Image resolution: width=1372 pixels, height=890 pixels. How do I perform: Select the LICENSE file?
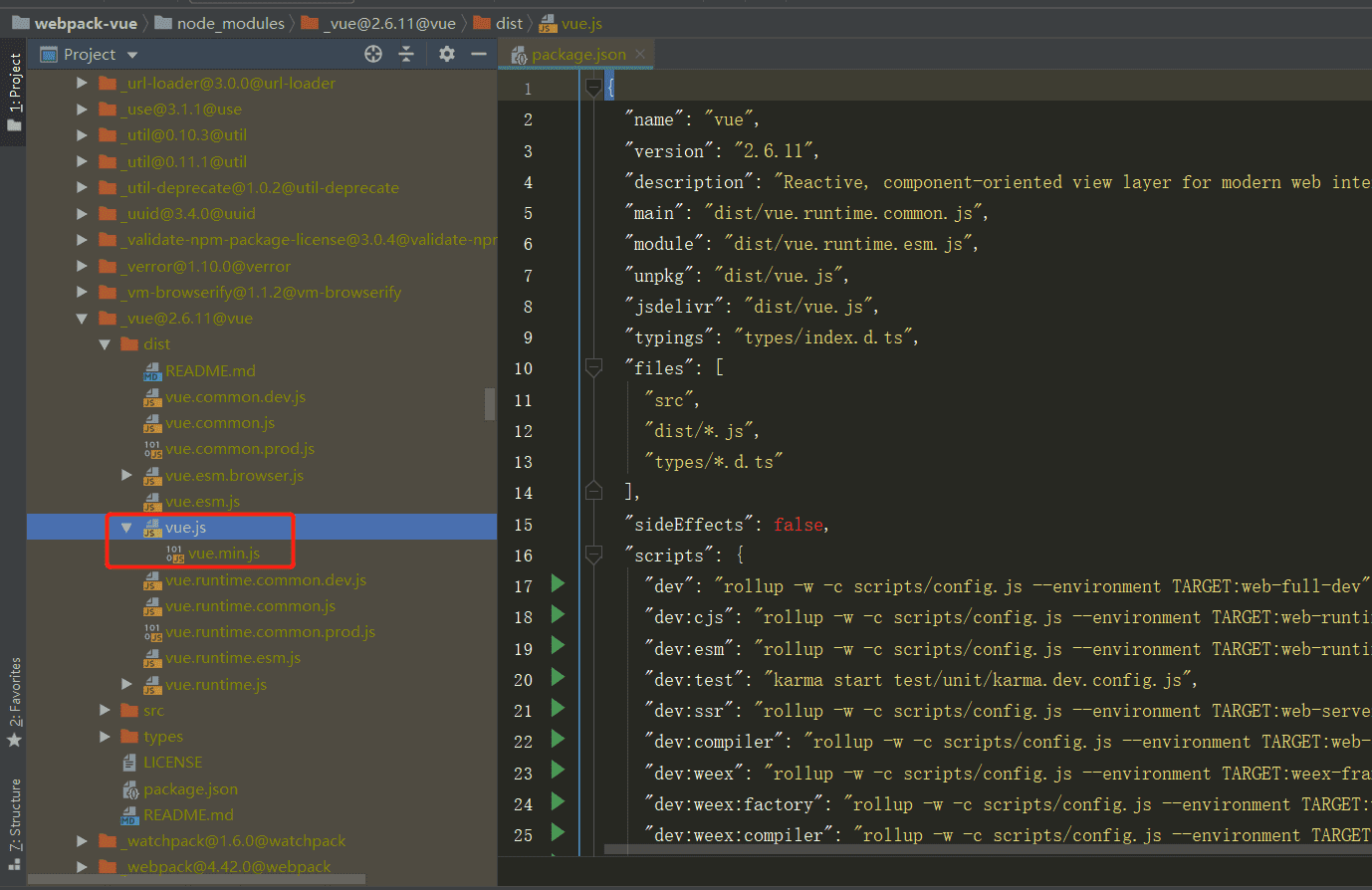pos(172,763)
